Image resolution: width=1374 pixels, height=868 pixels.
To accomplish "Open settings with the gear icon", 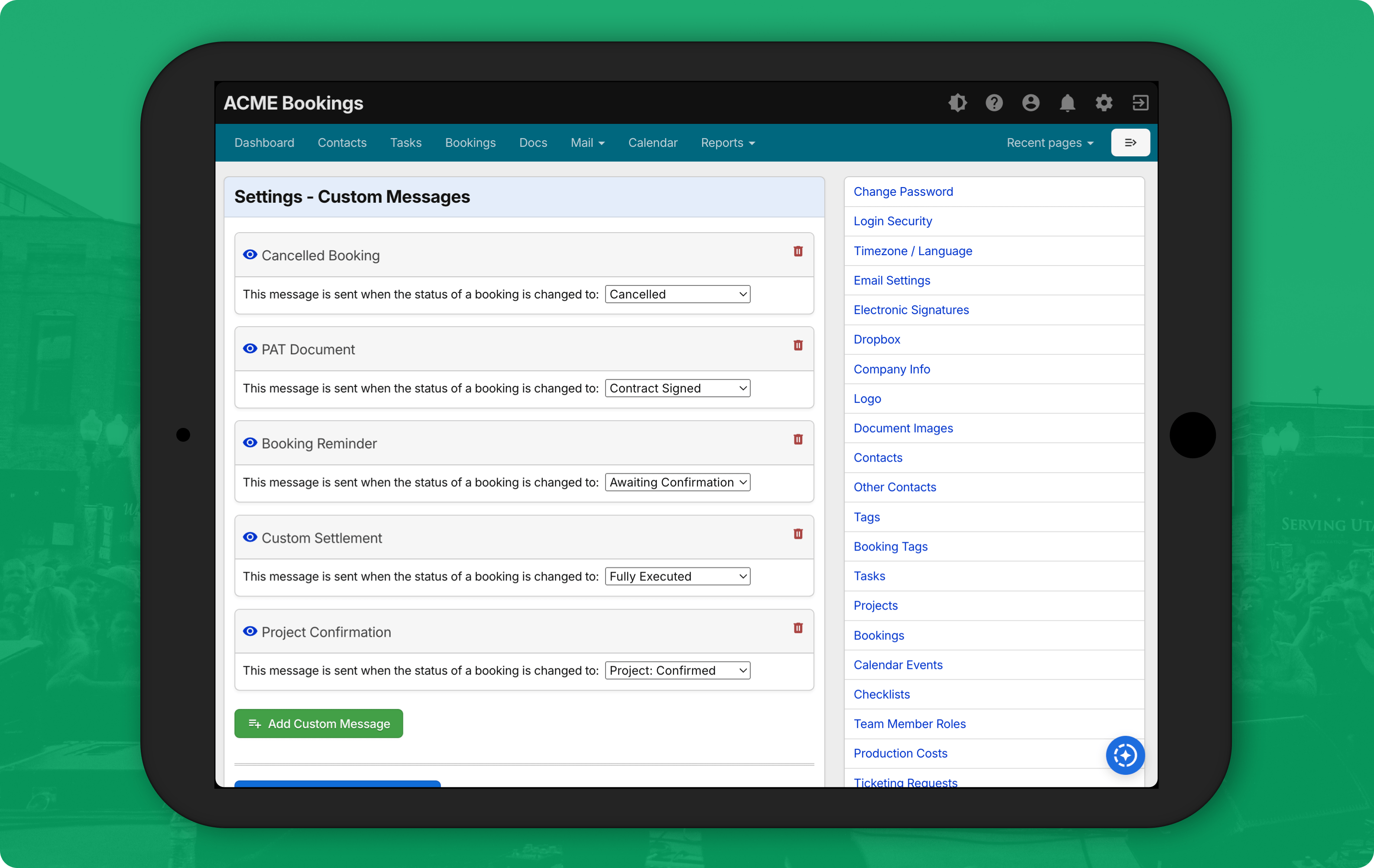I will point(1104,103).
